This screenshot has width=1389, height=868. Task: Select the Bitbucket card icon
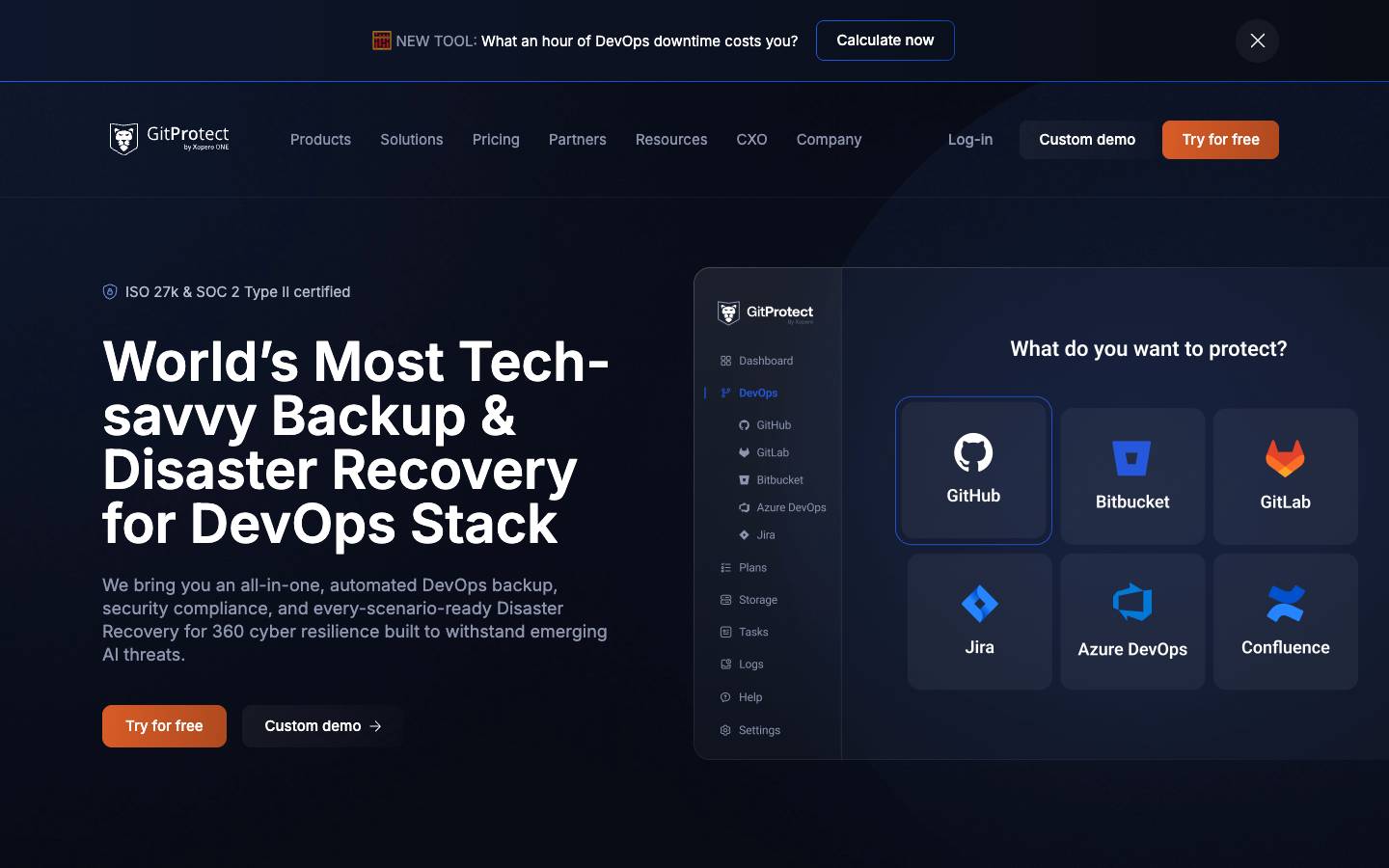pyautogui.click(x=1132, y=458)
